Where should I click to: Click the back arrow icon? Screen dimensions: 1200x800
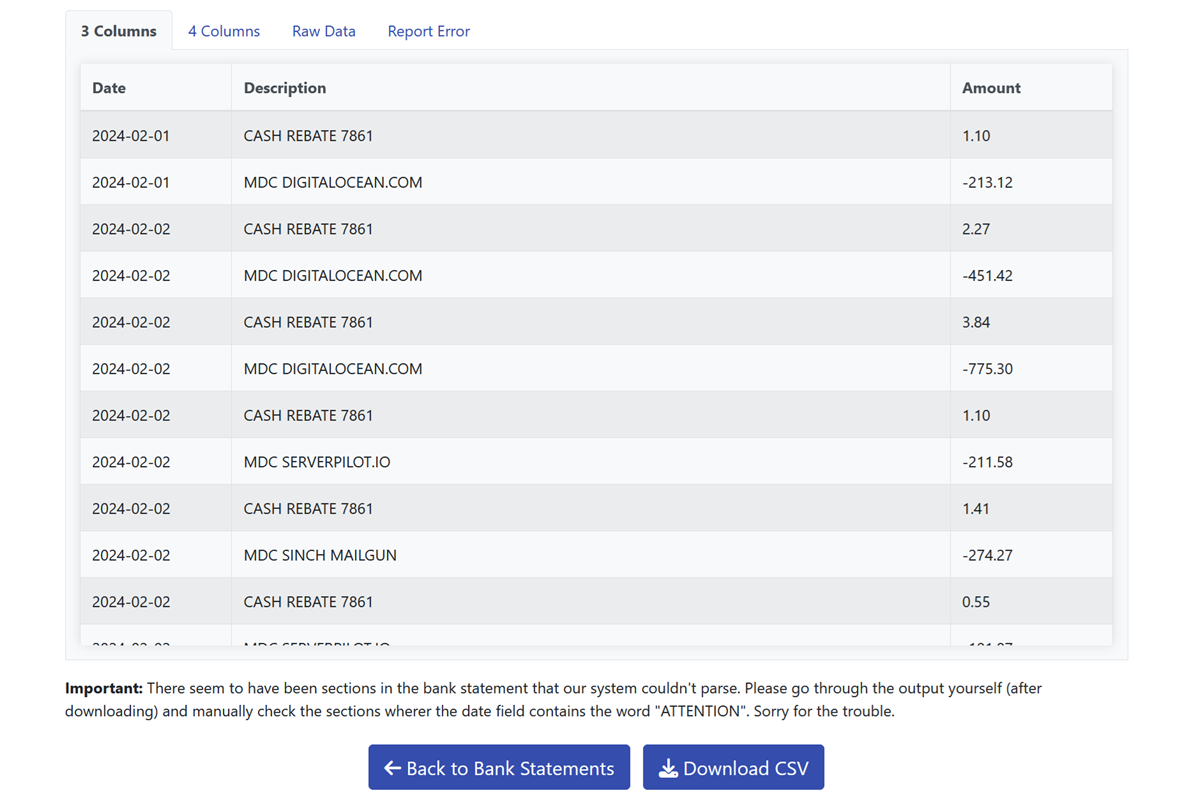coord(393,768)
